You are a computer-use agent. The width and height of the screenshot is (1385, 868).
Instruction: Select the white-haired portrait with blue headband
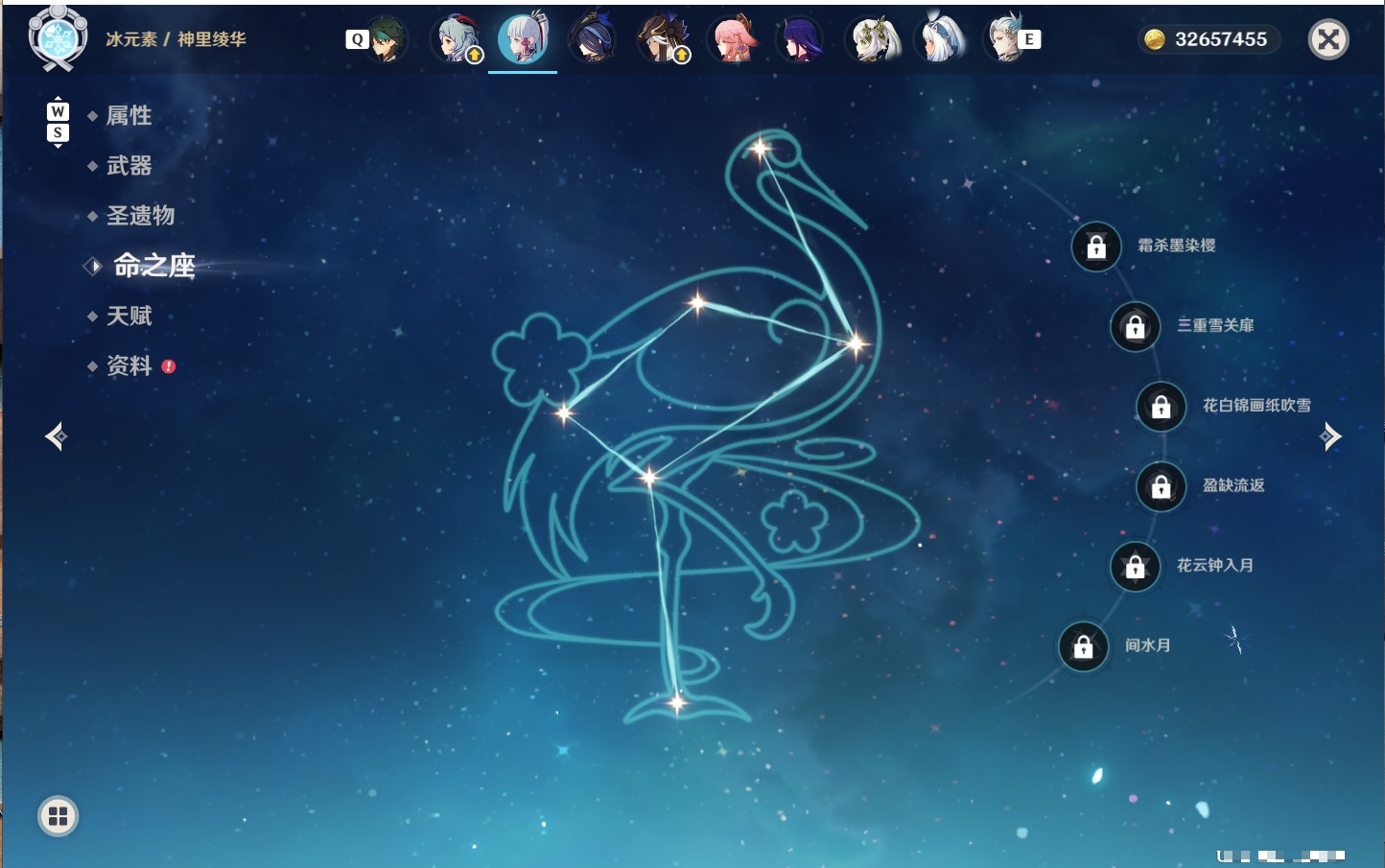[940, 39]
